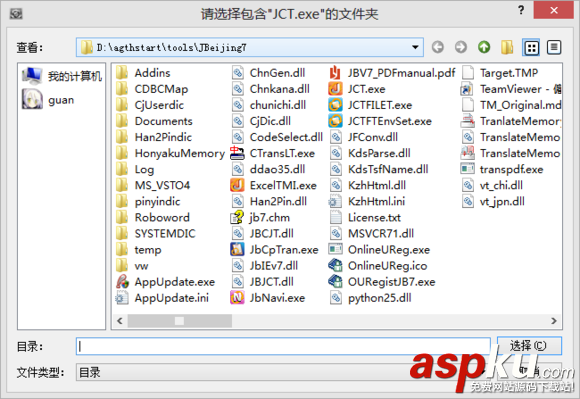580x399 pixels.
Task: Click the 选择 (Choose) button
Action: 529,346
